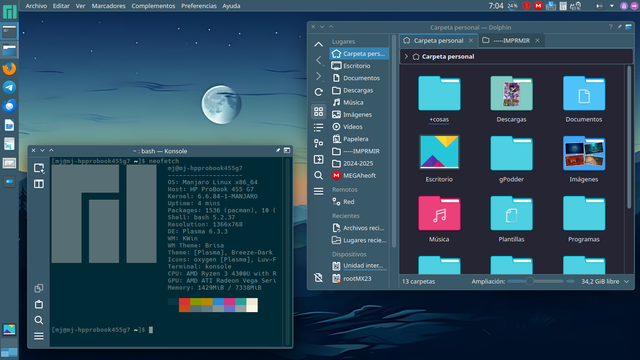
Task: Click the clock showing 7:04
Action: (x=496, y=6)
